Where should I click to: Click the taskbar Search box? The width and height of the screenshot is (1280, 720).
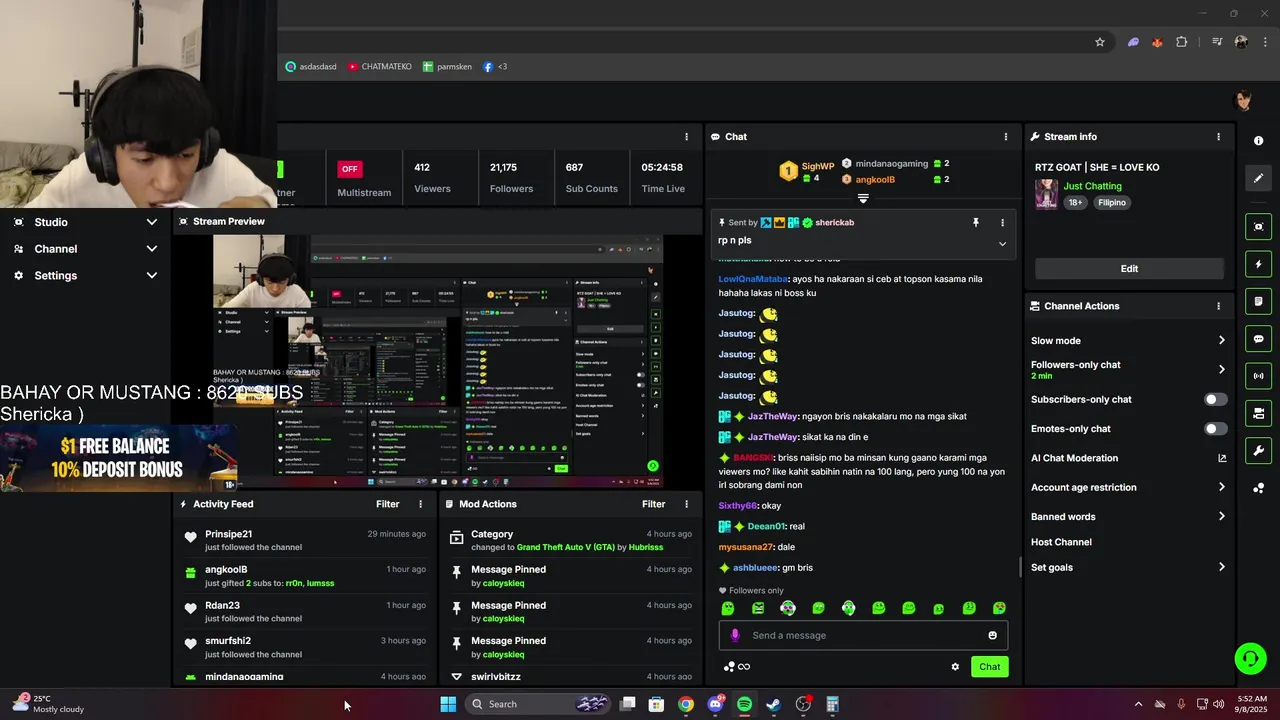(x=540, y=704)
